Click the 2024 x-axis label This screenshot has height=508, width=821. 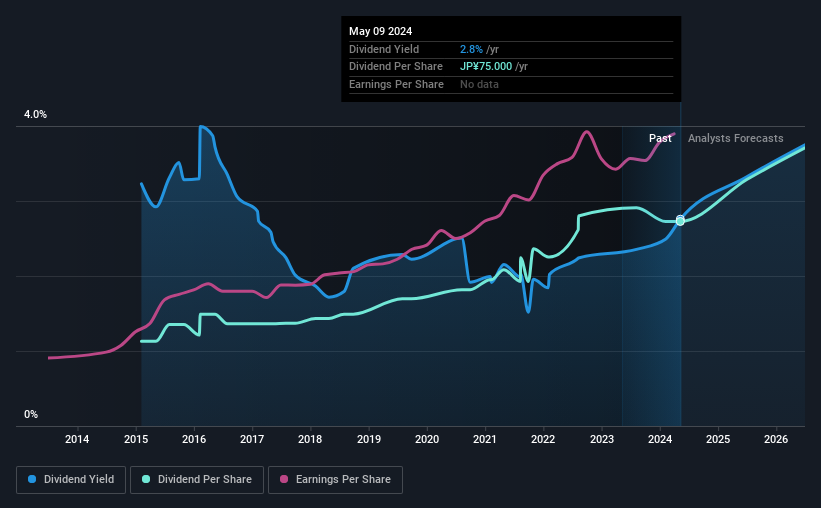click(x=660, y=439)
